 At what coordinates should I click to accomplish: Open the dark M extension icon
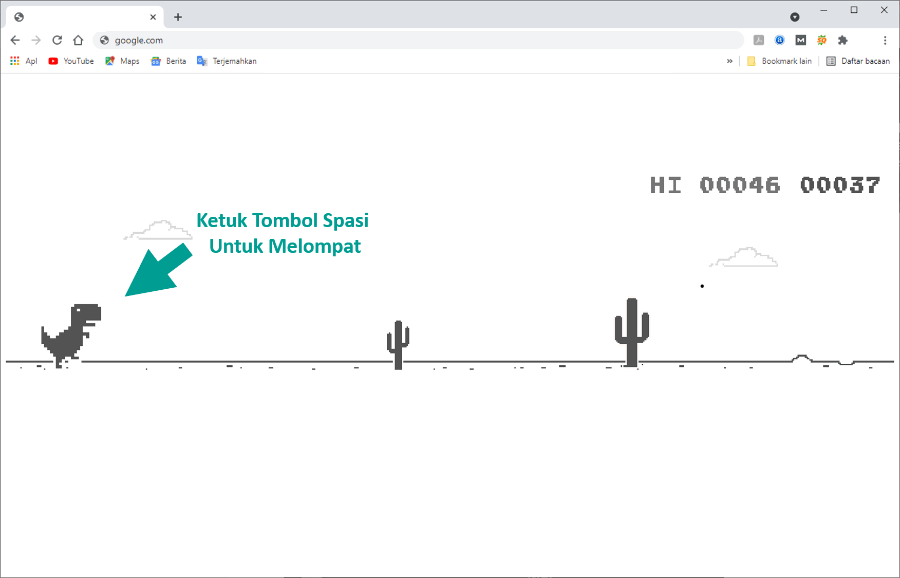tap(801, 40)
